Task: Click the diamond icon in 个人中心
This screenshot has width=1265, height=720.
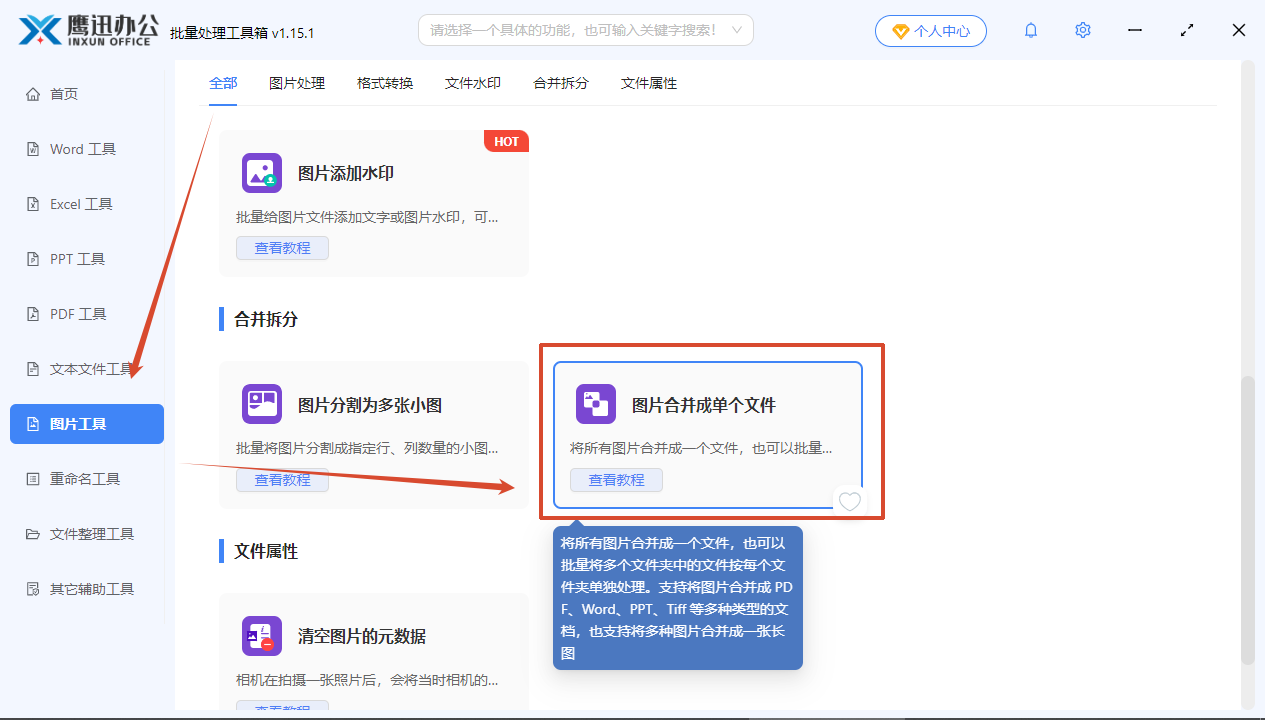Action: pyautogui.click(x=900, y=31)
